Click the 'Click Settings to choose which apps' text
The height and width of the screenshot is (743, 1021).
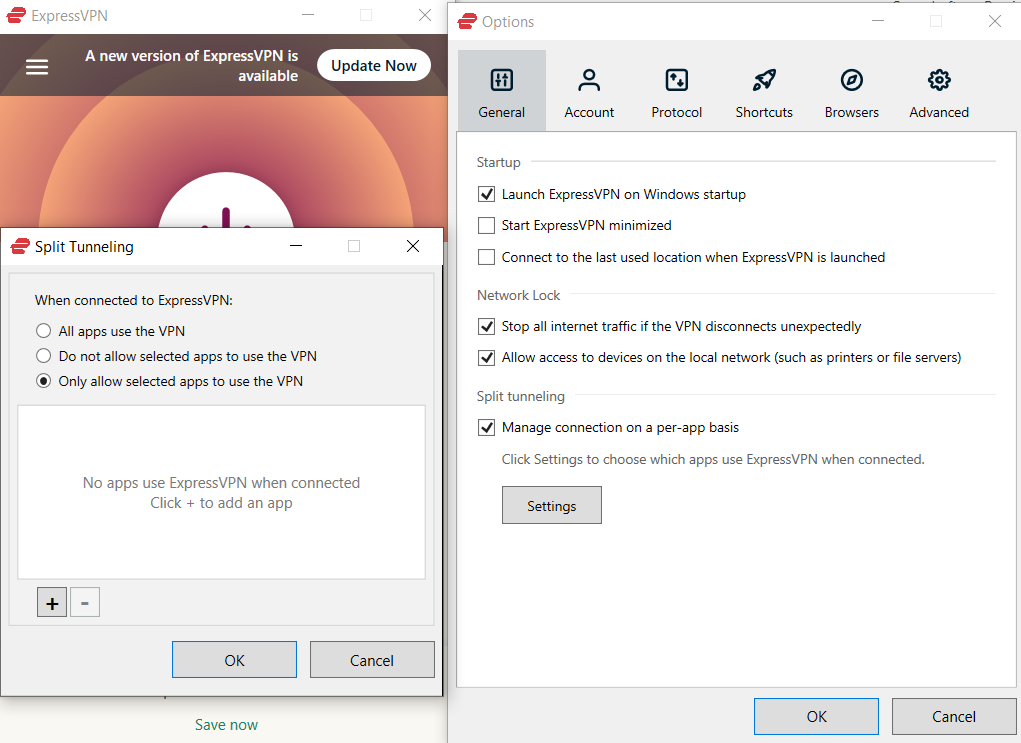click(x=713, y=459)
